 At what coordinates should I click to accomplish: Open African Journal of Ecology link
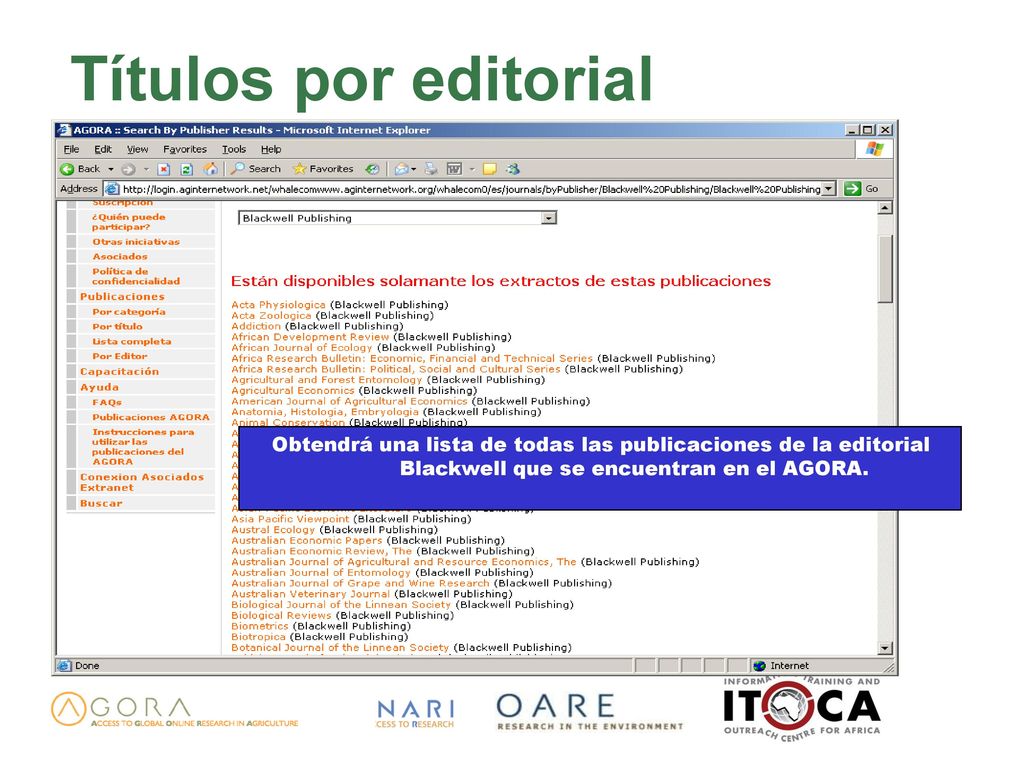coord(302,348)
